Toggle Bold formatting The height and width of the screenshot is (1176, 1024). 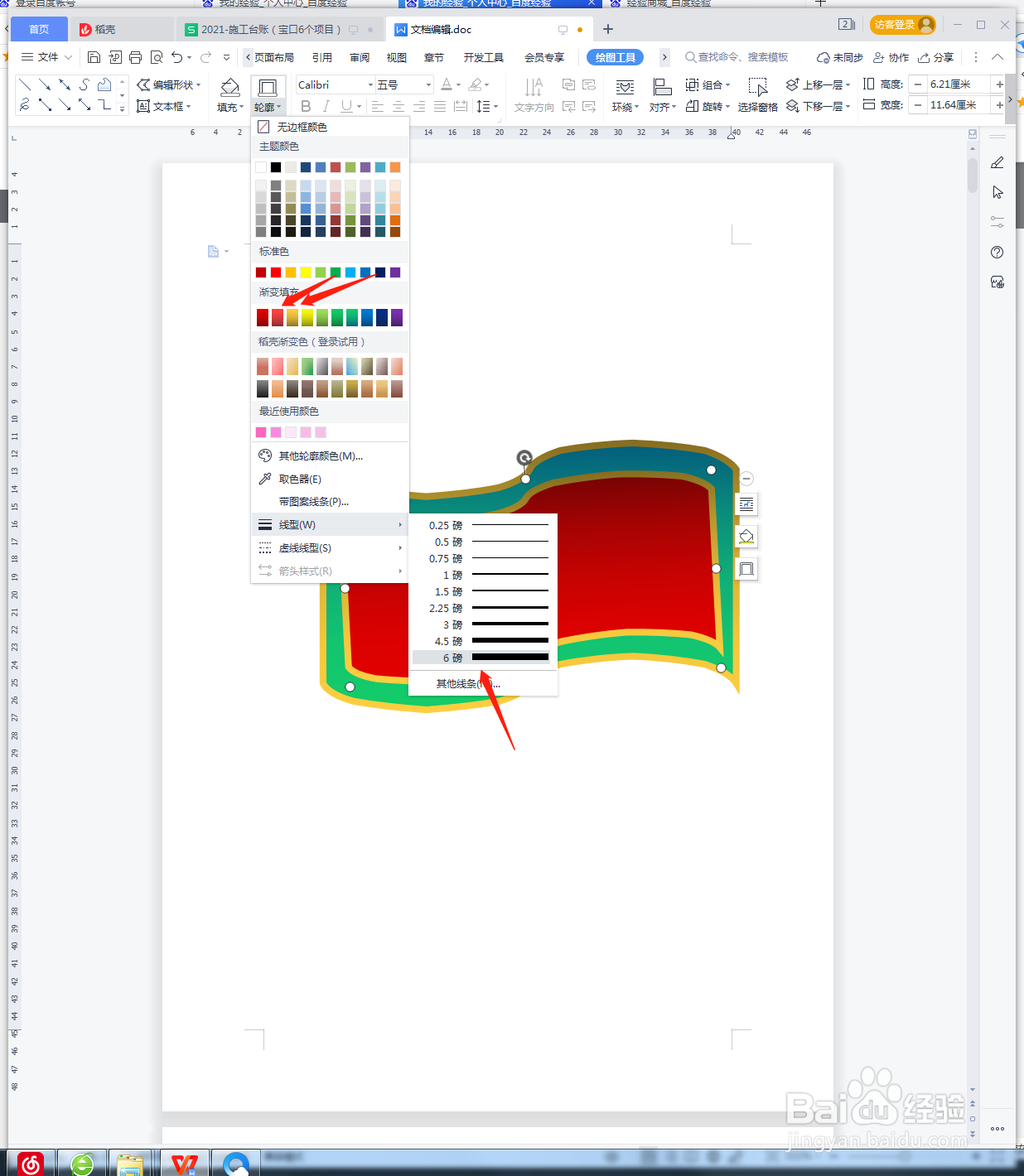pyautogui.click(x=306, y=106)
